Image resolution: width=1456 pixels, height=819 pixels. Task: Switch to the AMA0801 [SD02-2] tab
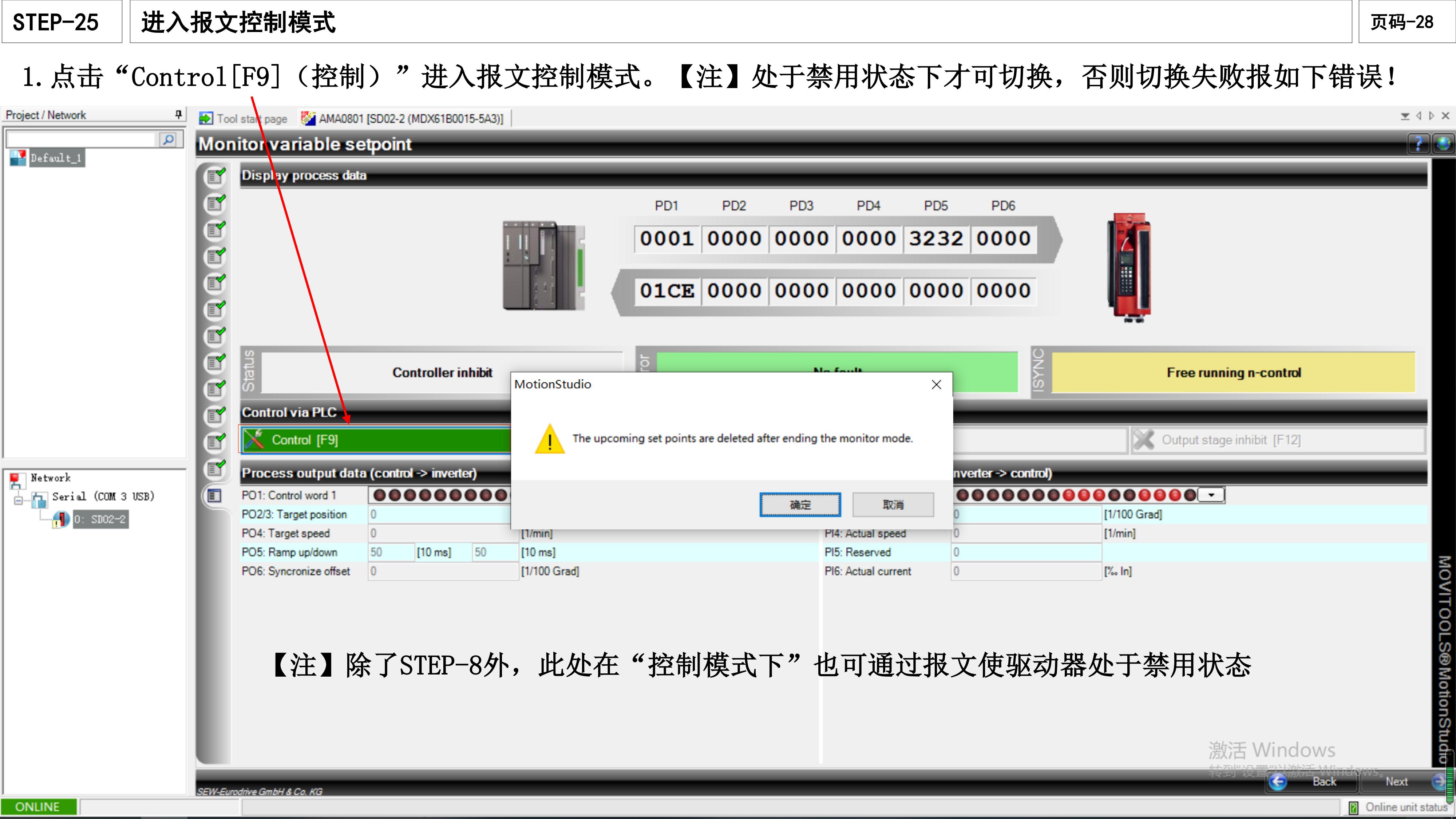[403, 119]
